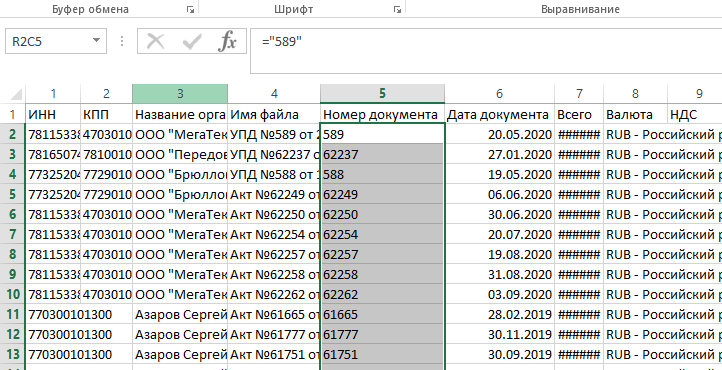Click the Имя файла header cell

[274, 114]
